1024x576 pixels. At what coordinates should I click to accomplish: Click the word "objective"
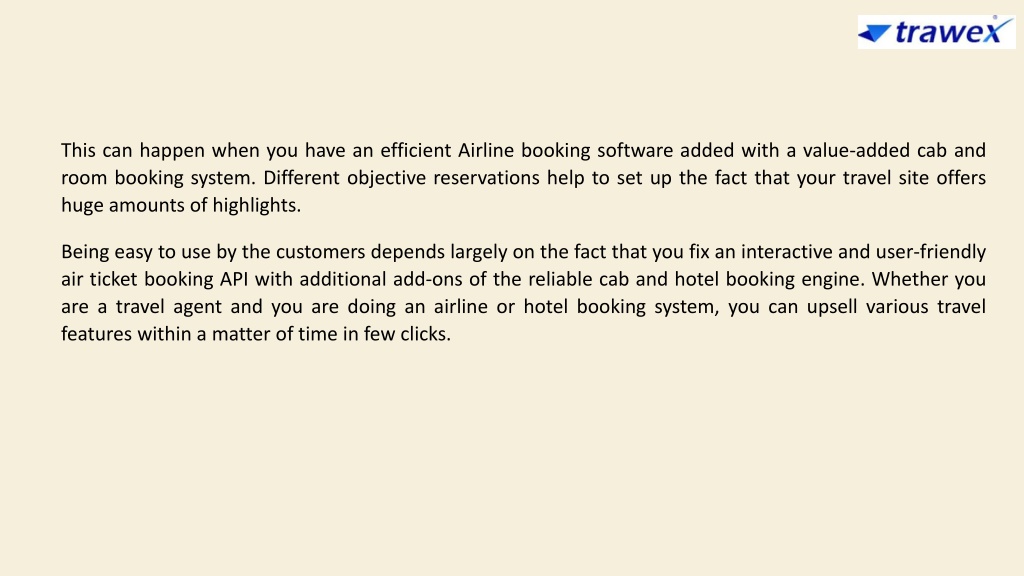[387, 178]
